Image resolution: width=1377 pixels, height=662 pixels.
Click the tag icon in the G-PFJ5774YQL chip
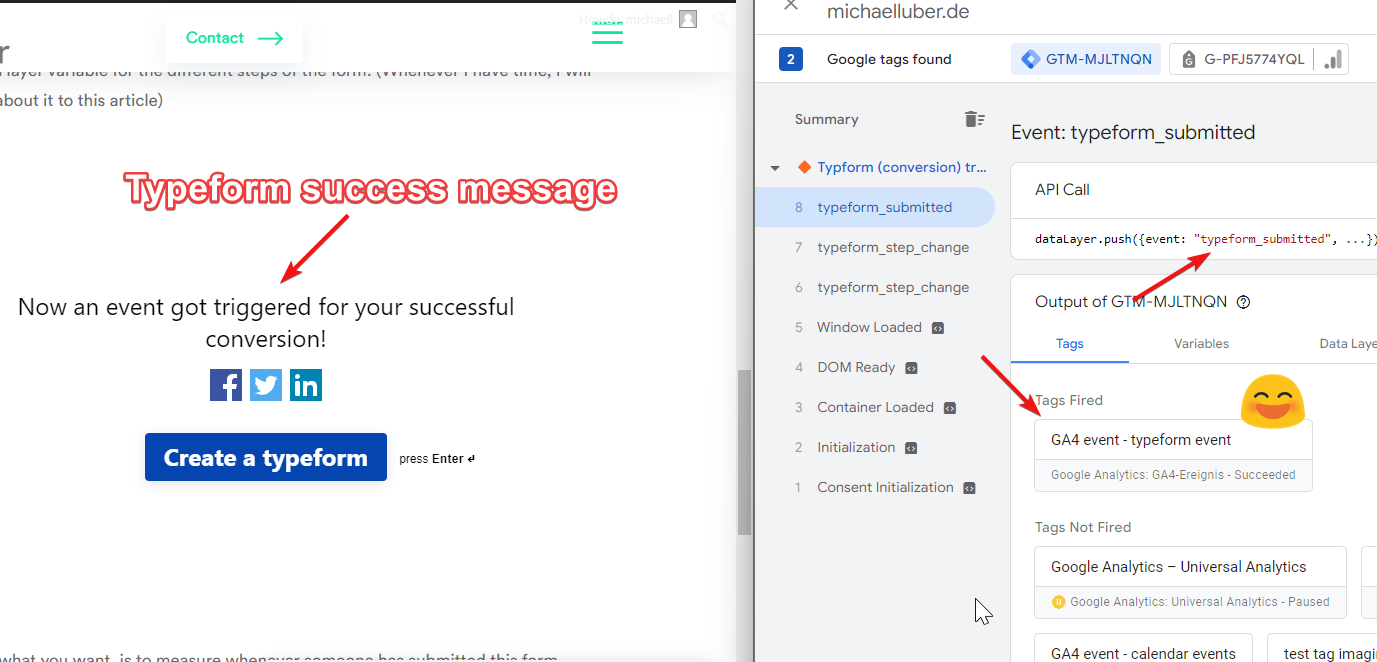1189,59
